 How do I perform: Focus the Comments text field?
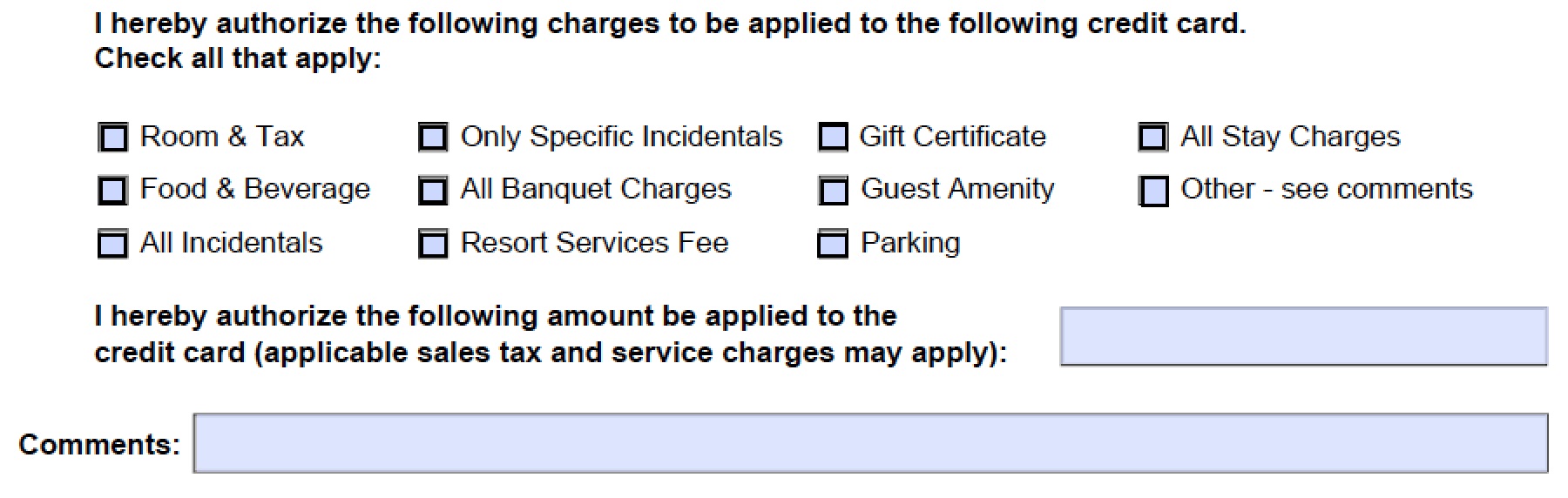click(871, 443)
